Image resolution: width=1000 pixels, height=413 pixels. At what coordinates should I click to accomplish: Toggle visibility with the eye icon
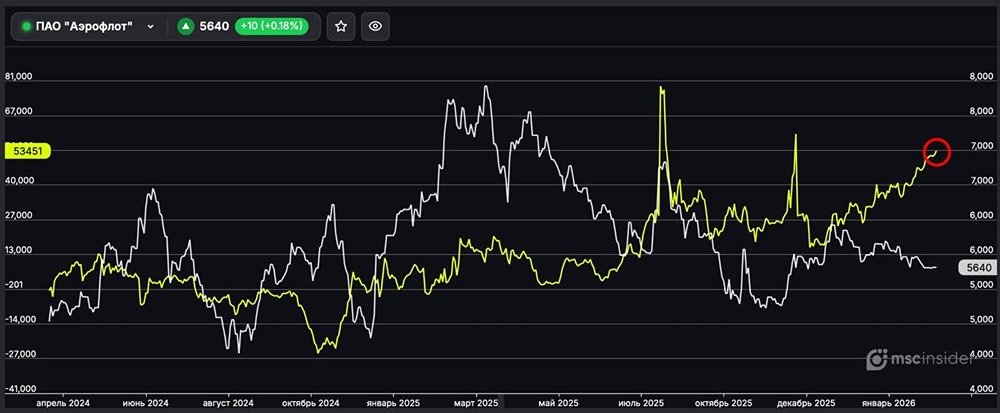(375, 27)
